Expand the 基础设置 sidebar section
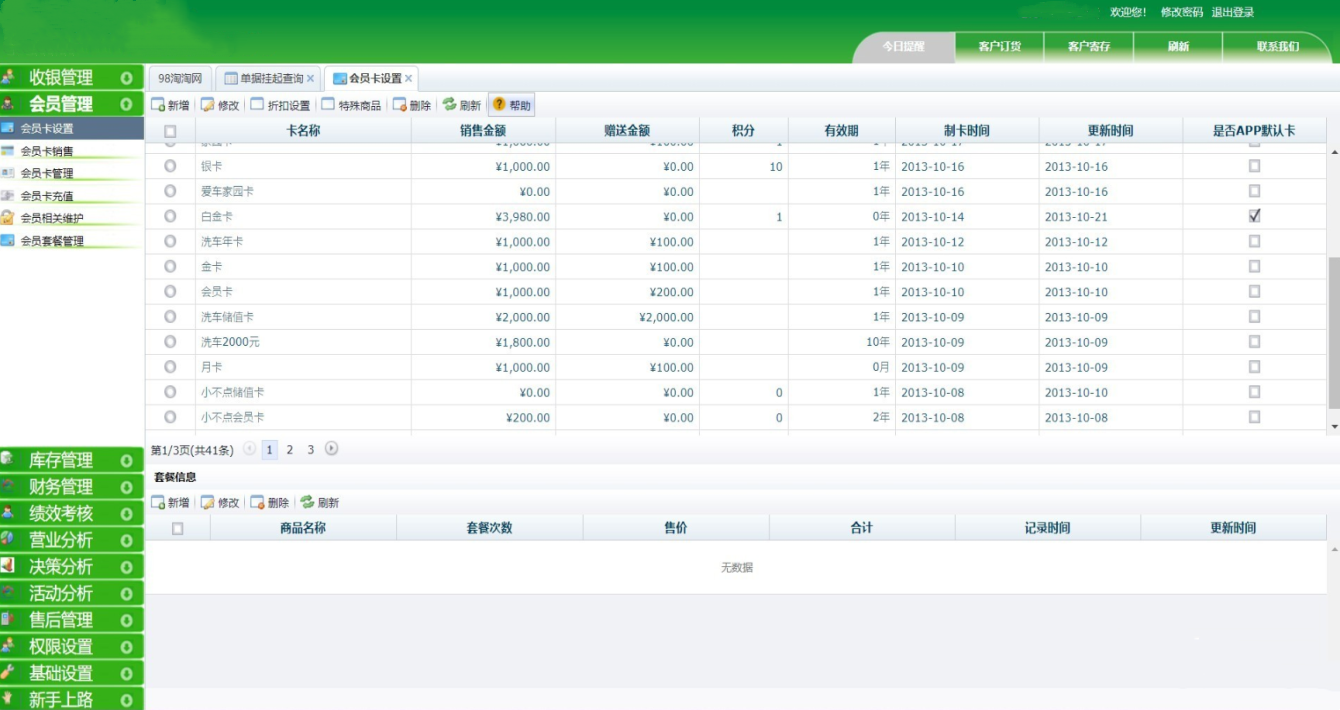The image size is (1340, 710). [x=72, y=673]
